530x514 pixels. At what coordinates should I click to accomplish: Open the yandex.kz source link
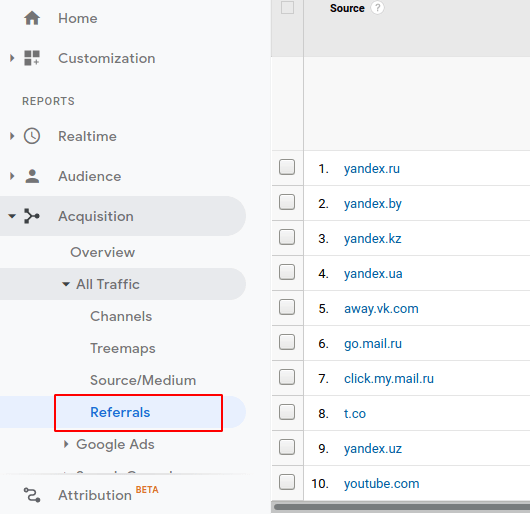[373, 239]
